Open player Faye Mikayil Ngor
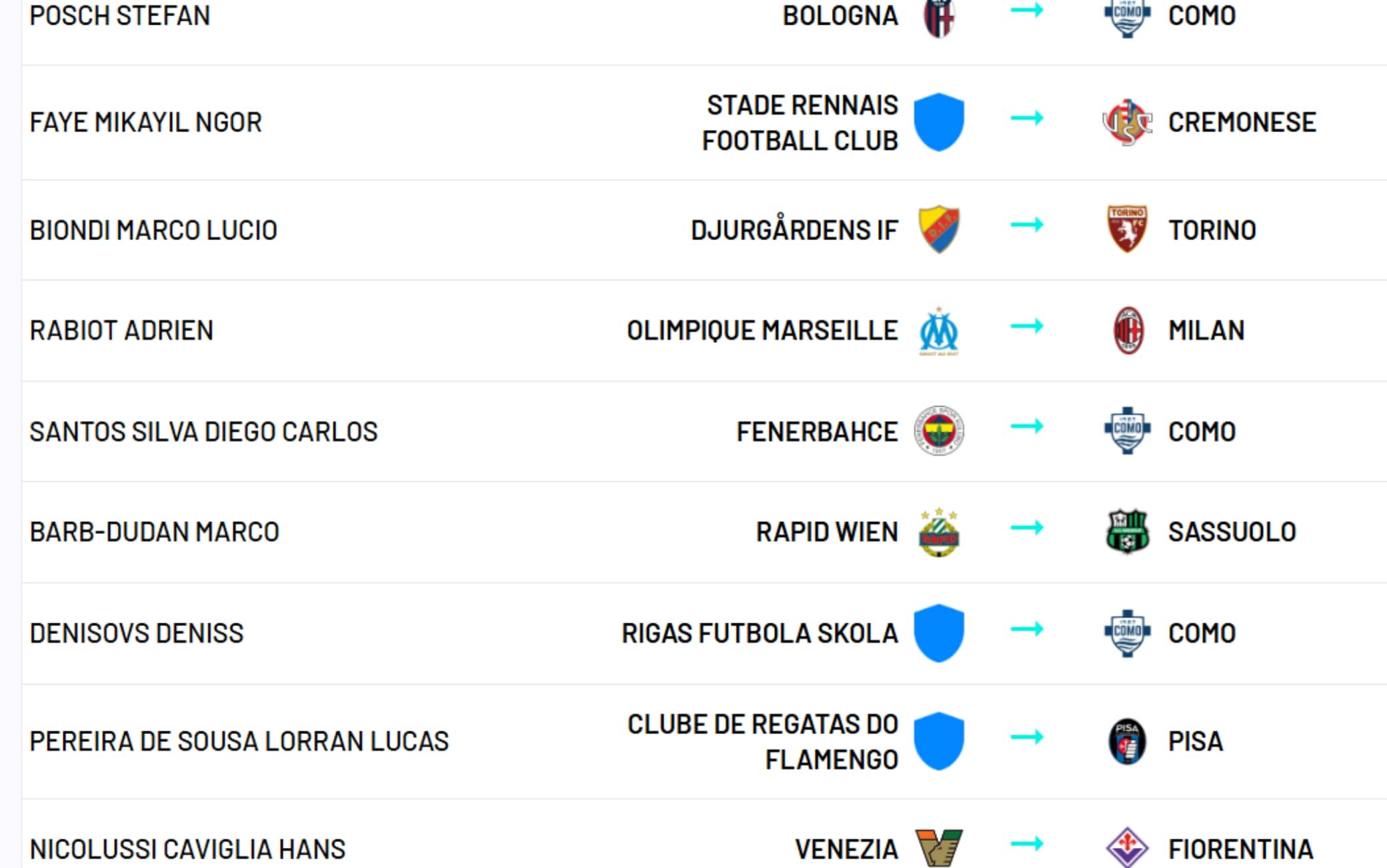The width and height of the screenshot is (1387, 868). (146, 123)
